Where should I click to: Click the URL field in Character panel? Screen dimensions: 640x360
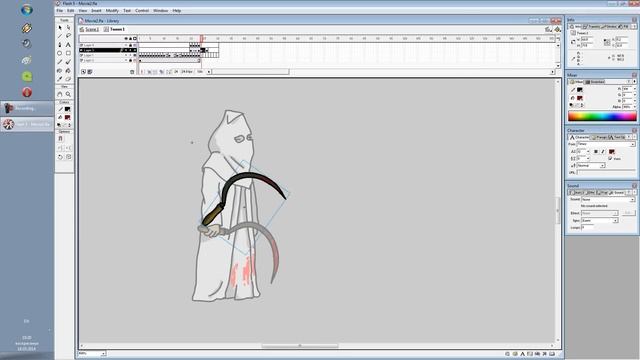606,172
